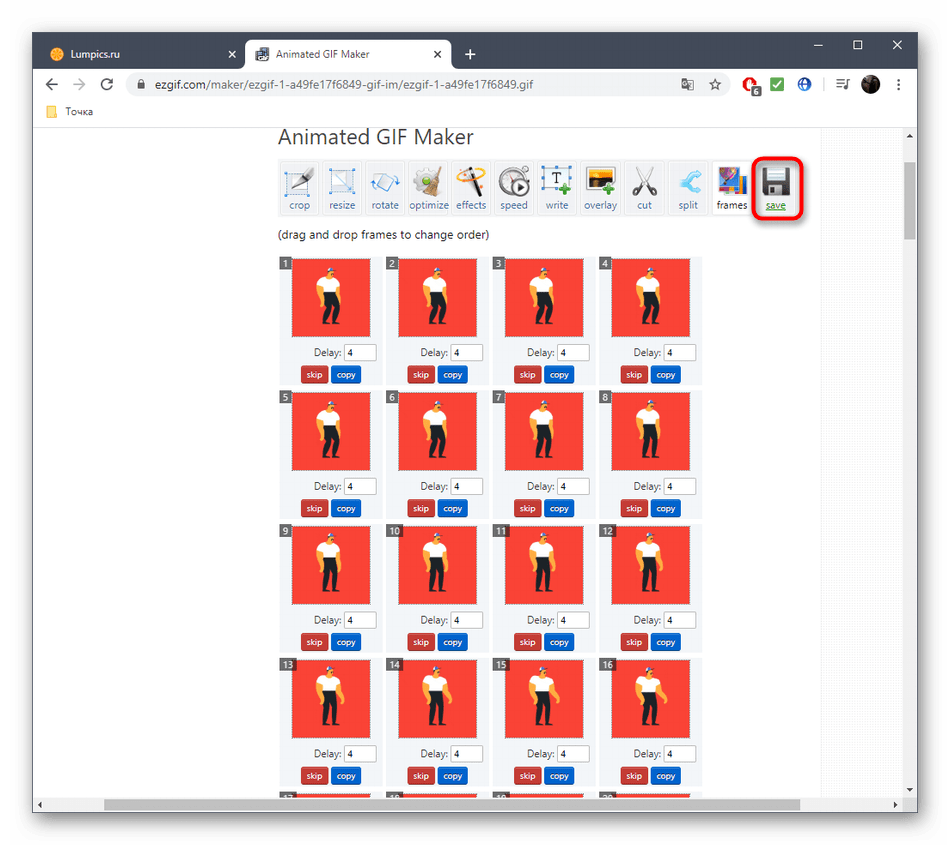Skip frame 15
The width and height of the screenshot is (950, 845).
(x=527, y=777)
